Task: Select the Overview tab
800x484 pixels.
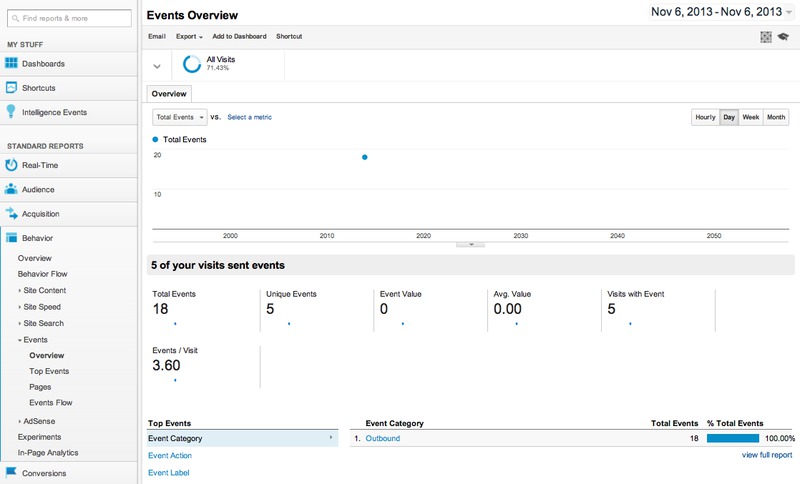Action: 169,94
